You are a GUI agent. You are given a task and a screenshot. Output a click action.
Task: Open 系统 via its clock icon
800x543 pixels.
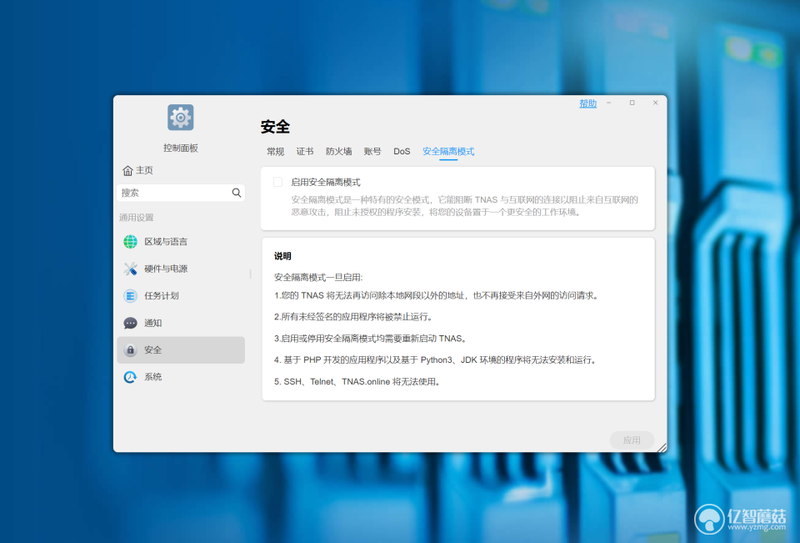point(131,377)
